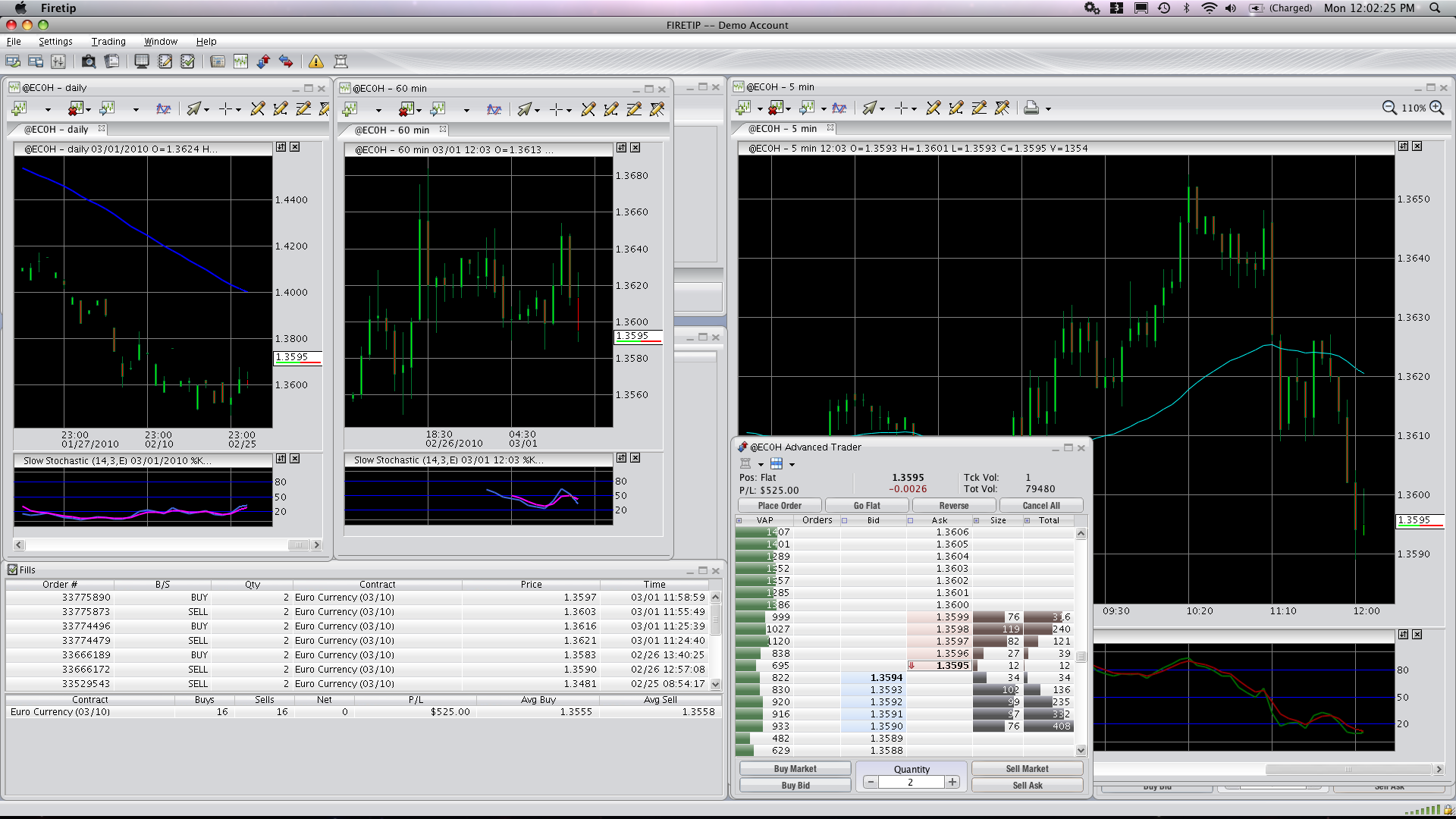Screen dimensions: 1456x819
Task: Click the printer icon in 5 min chart
Action: pos(1031,108)
